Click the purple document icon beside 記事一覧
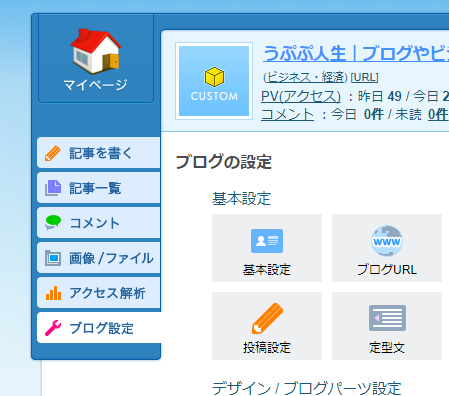Image resolution: width=449 pixels, height=396 pixels. [x=53, y=188]
